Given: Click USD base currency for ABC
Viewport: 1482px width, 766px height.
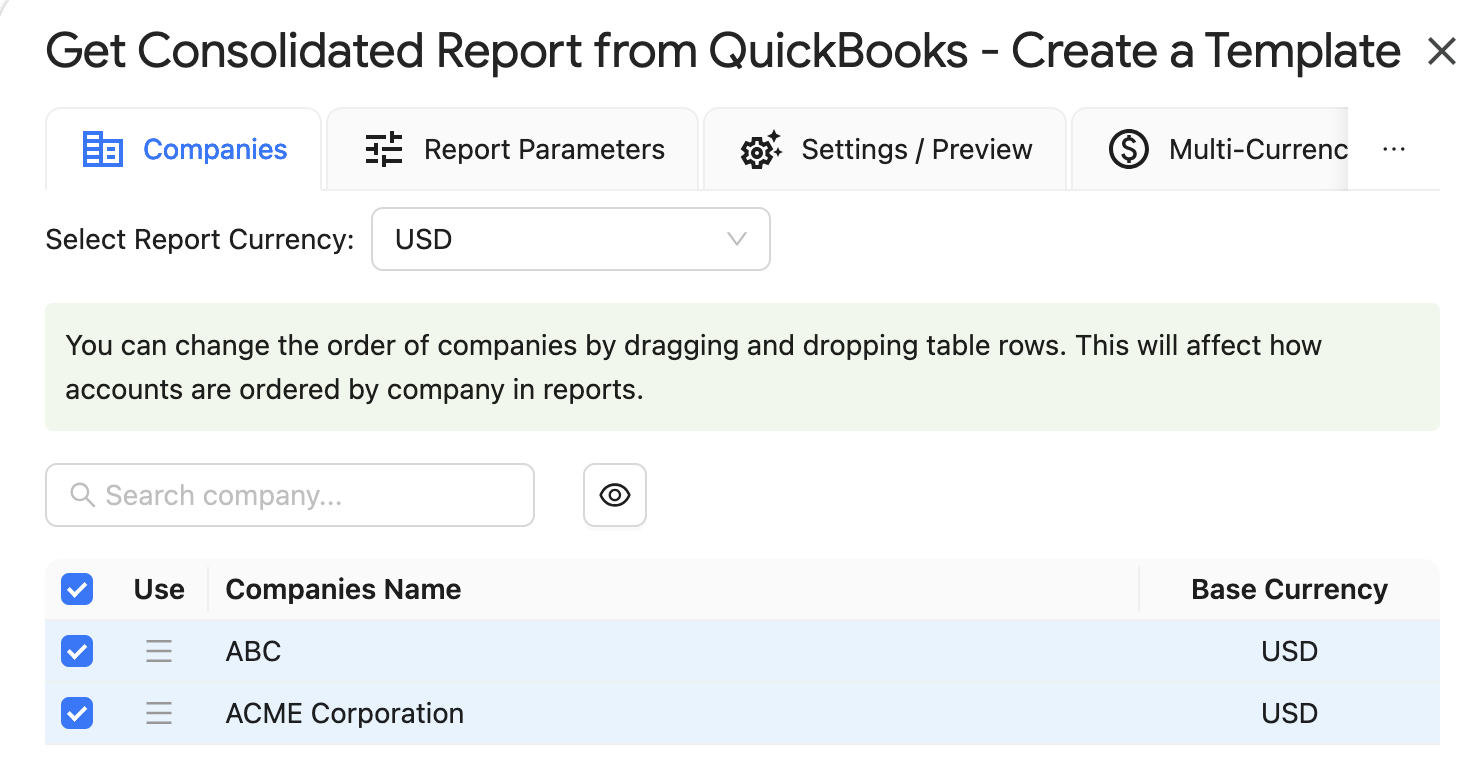Looking at the screenshot, I should coord(1290,652).
